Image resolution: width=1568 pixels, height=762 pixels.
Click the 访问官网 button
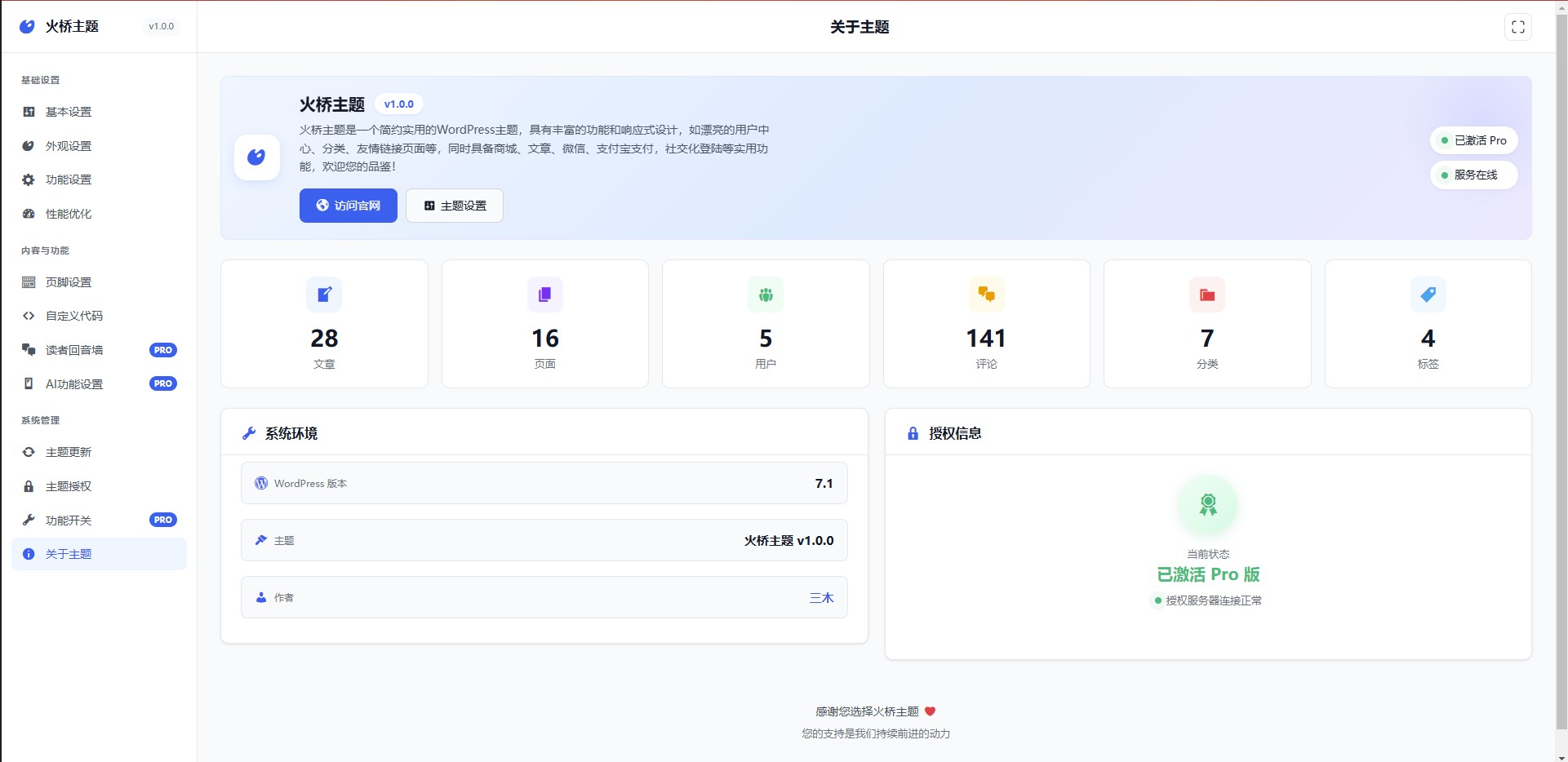349,206
